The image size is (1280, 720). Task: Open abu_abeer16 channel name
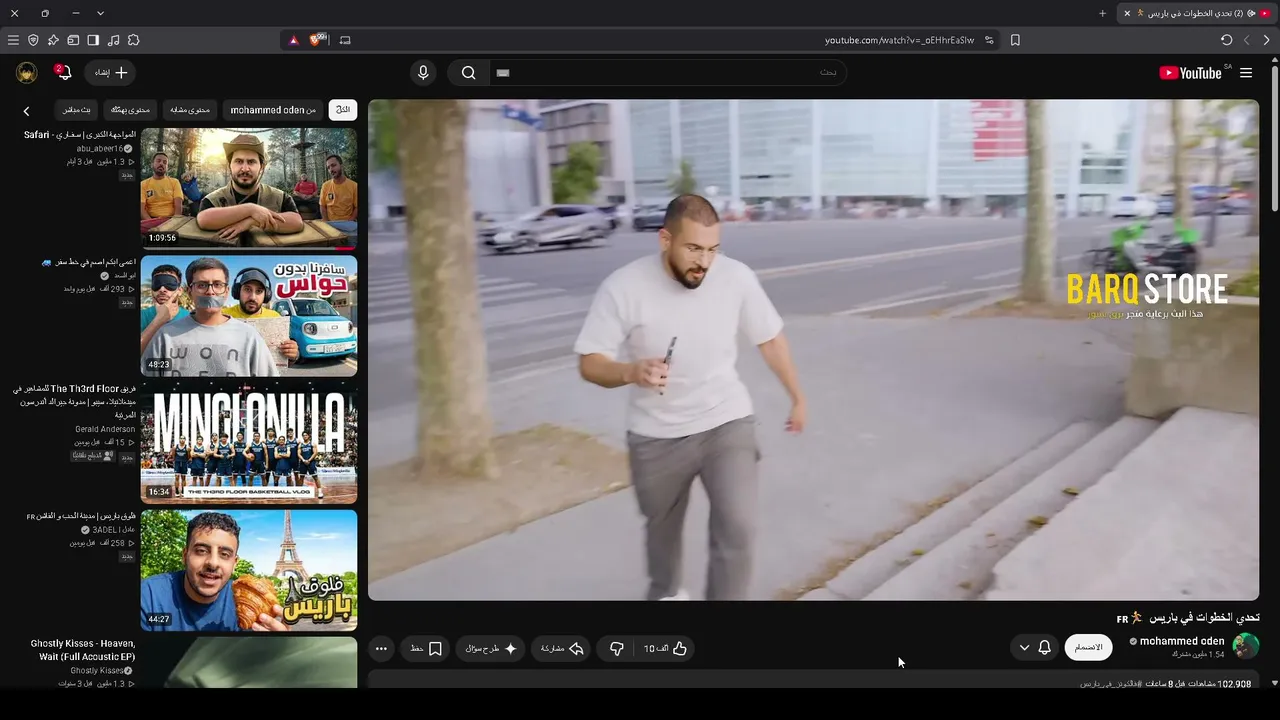tap(100, 148)
